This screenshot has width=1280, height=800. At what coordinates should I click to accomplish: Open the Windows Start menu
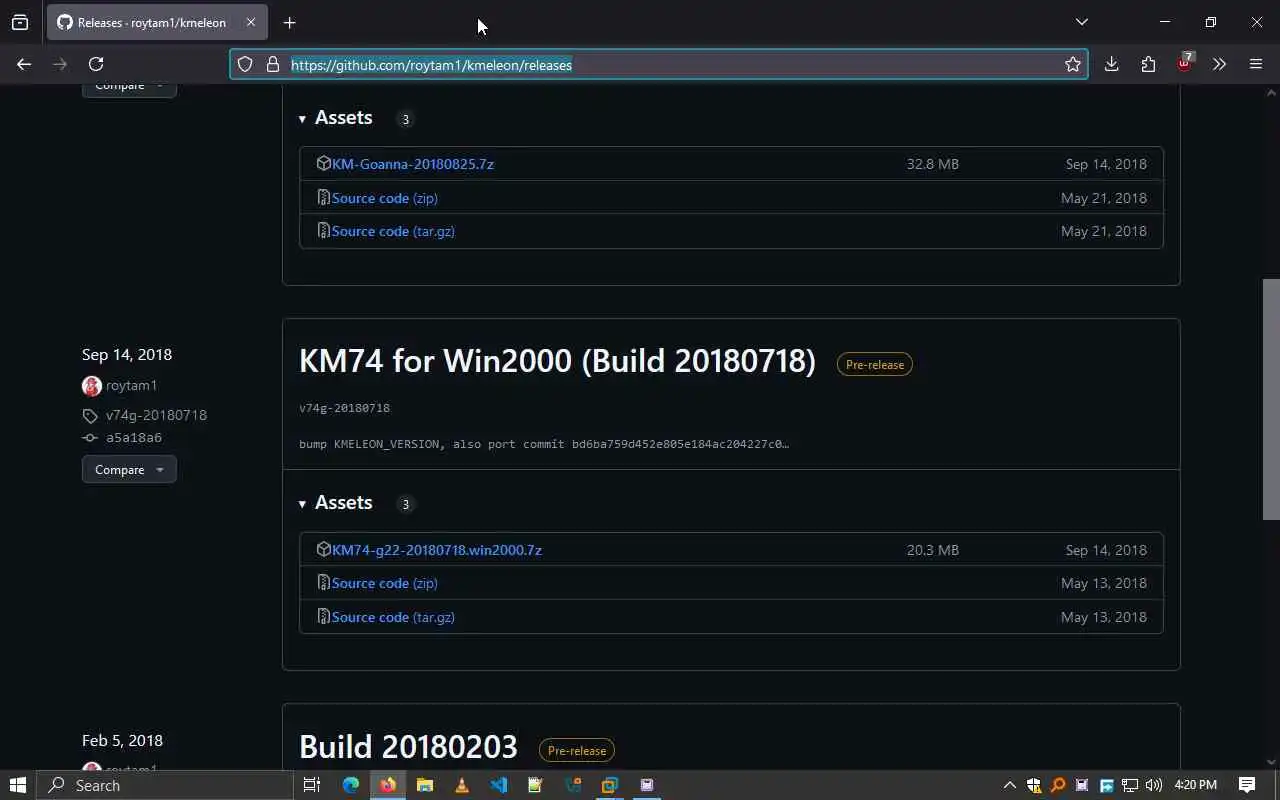(17, 785)
